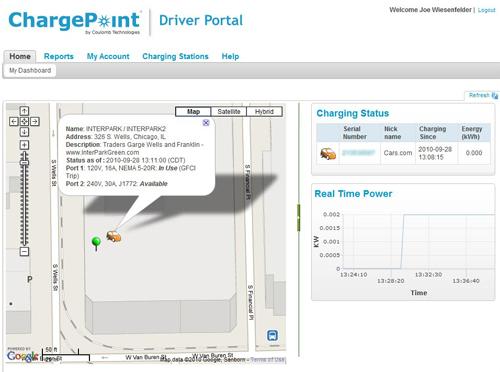Select My Dashboard subtab
This screenshot has height=372, width=500.
click(x=30, y=70)
